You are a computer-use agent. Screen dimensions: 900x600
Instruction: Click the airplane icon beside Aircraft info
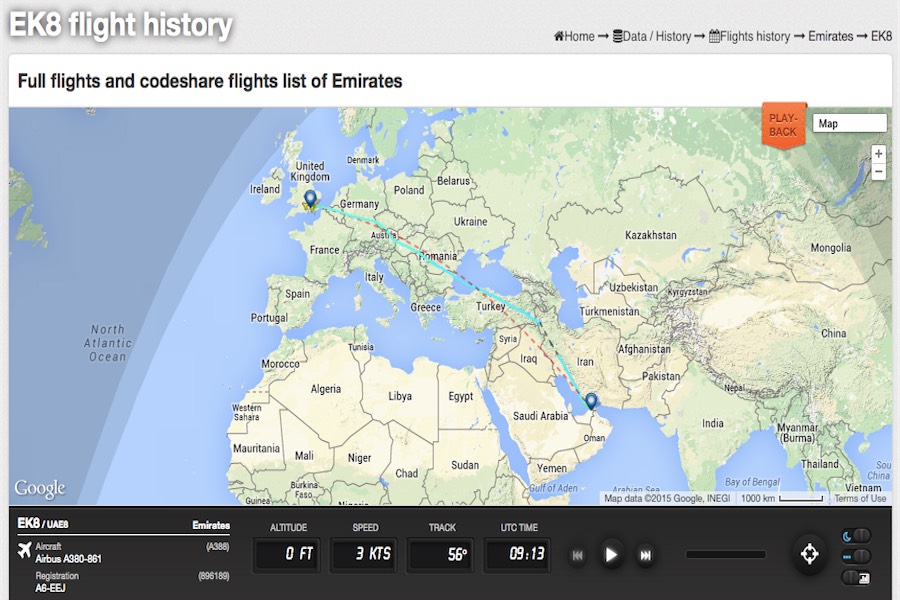[24, 550]
